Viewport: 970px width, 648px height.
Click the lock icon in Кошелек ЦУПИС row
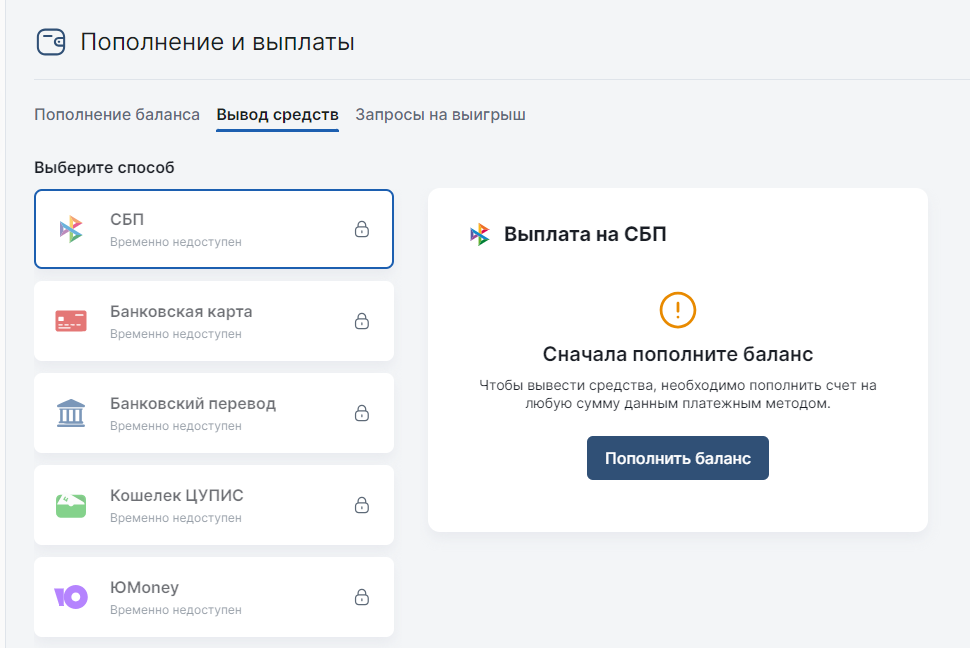pyautogui.click(x=362, y=505)
